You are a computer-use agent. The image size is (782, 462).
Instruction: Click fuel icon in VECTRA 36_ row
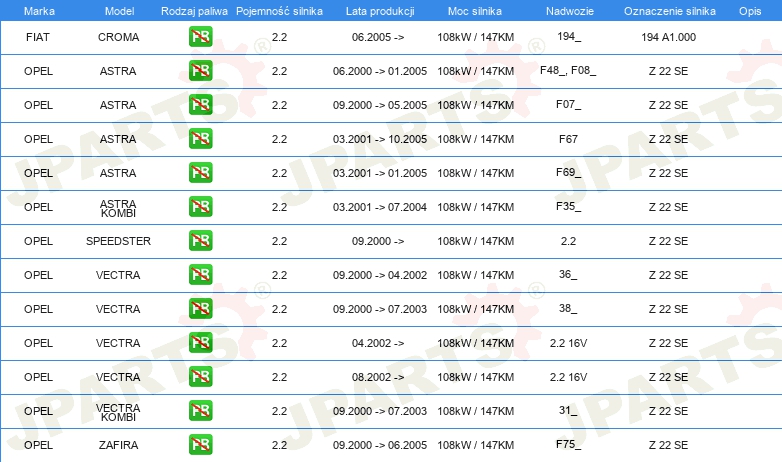coord(200,274)
